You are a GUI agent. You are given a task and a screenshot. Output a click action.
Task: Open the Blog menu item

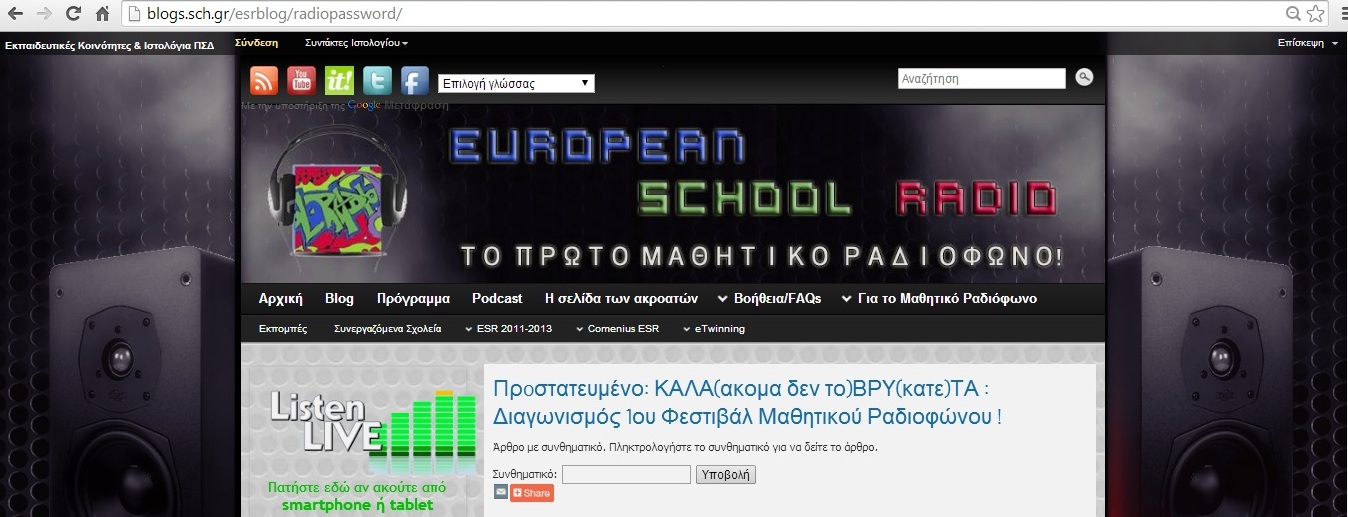click(x=339, y=298)
